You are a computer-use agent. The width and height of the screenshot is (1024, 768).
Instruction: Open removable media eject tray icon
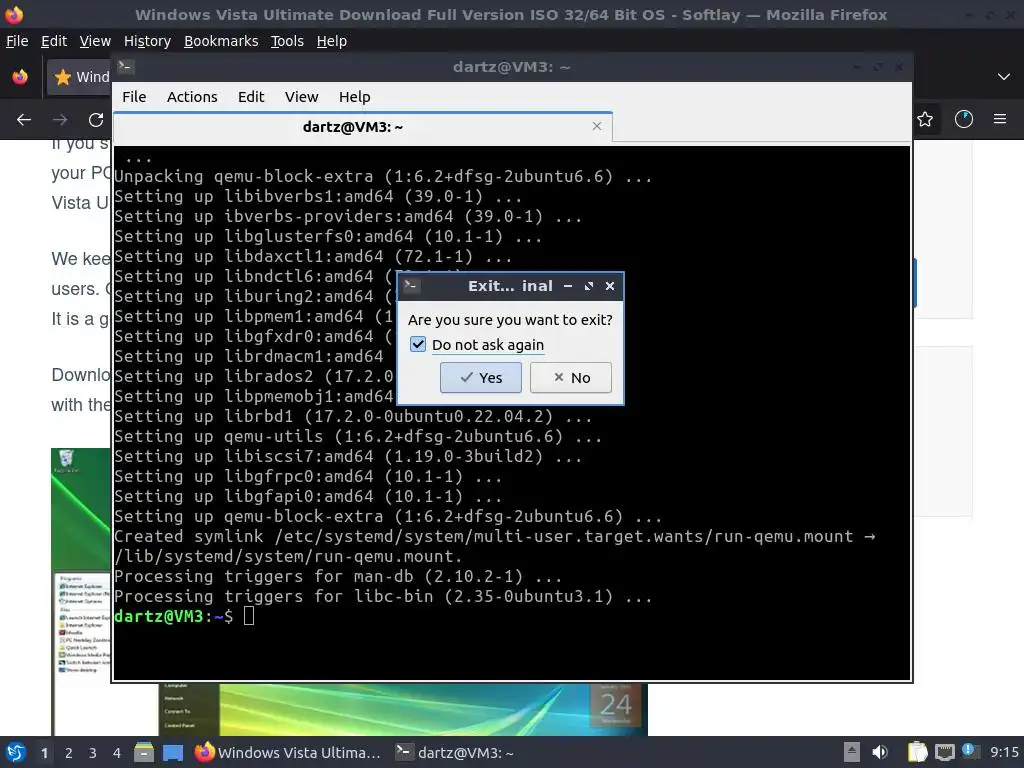(x=852, y=752)
